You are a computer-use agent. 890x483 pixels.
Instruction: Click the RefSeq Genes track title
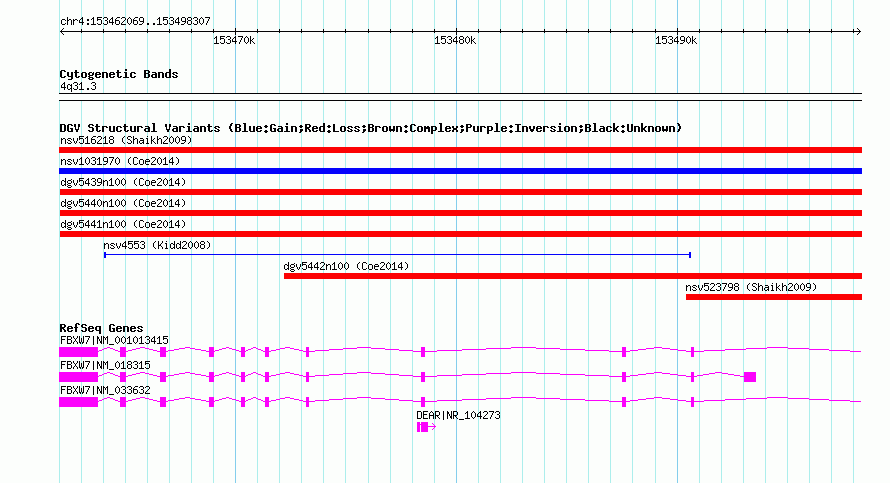101,328
